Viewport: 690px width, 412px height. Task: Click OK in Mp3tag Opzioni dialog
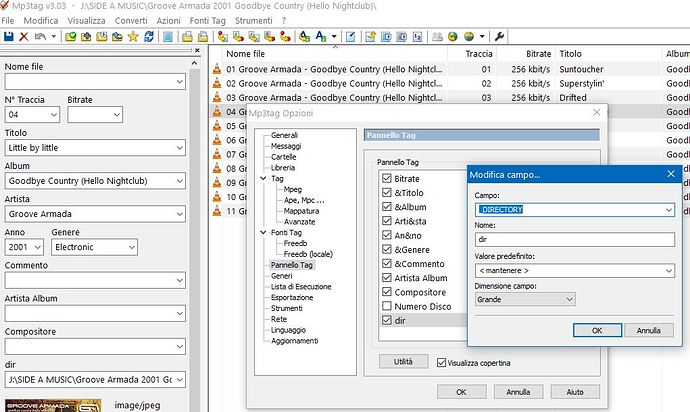pos(461,391)
